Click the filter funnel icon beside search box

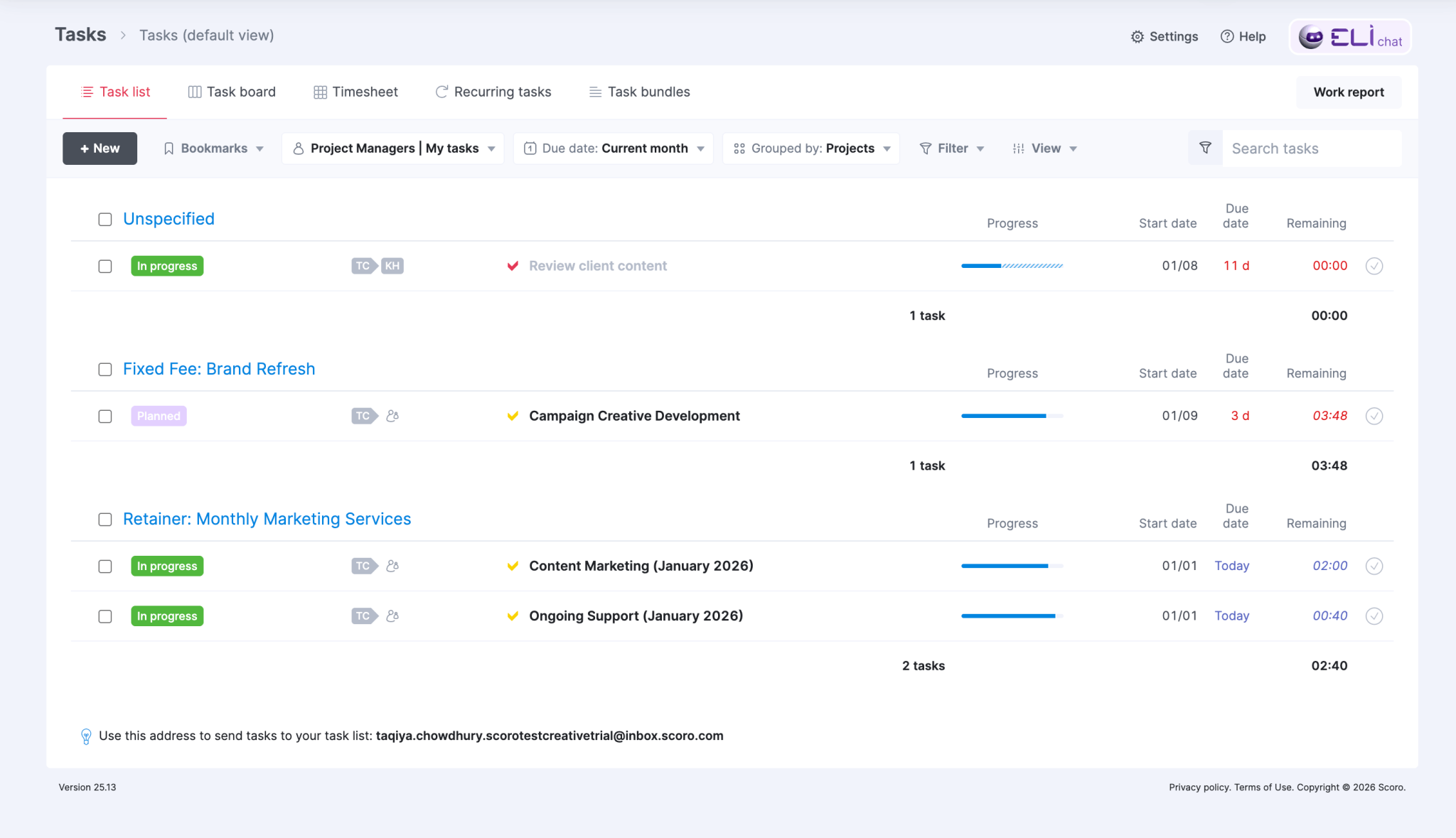(1205, 148)
